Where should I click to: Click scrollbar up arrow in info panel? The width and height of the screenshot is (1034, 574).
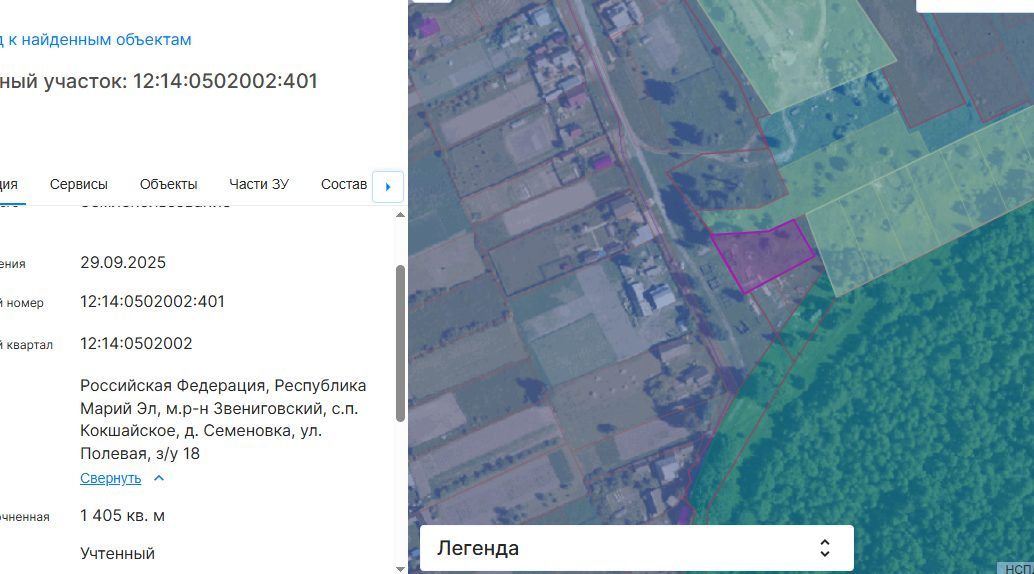coord(400,215)
